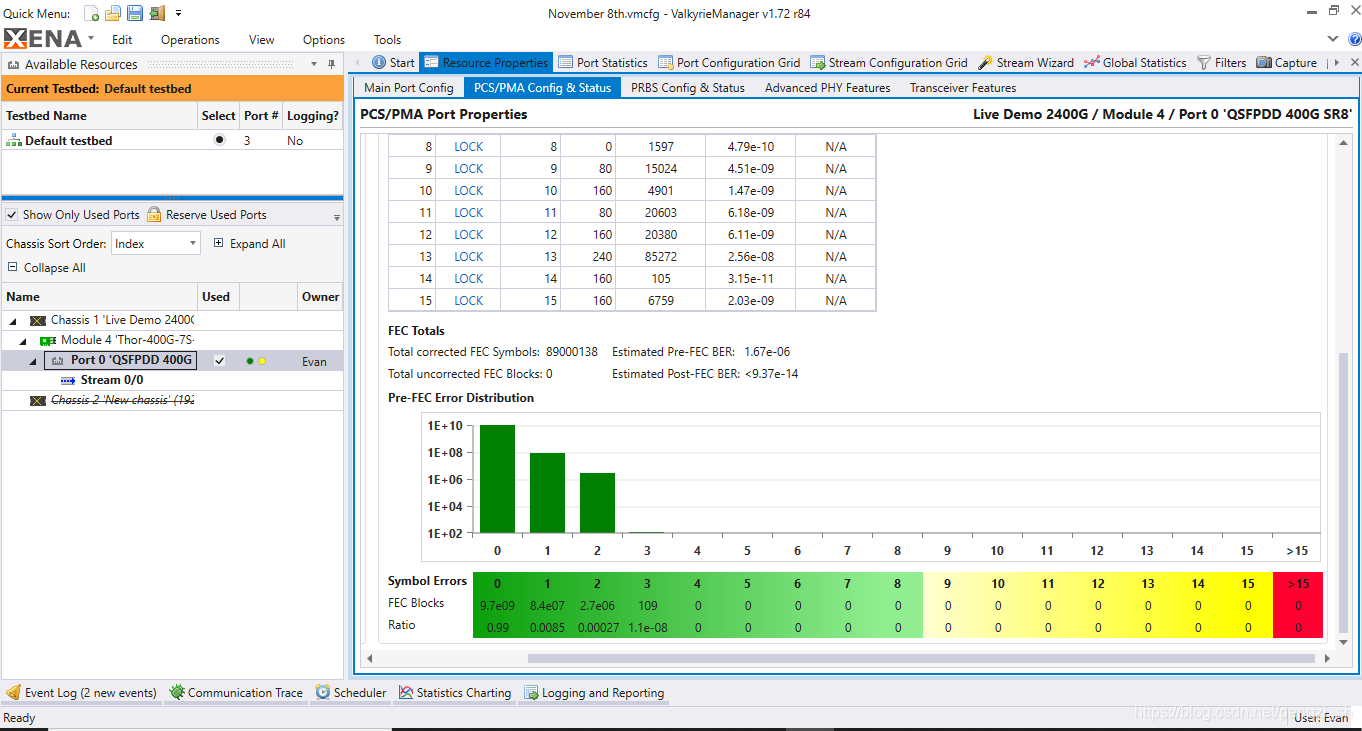Image resolution: width=1362 pixels, height=731 pixels.
Task: Open the Filters funnel tab
Action: point(1222,62)
